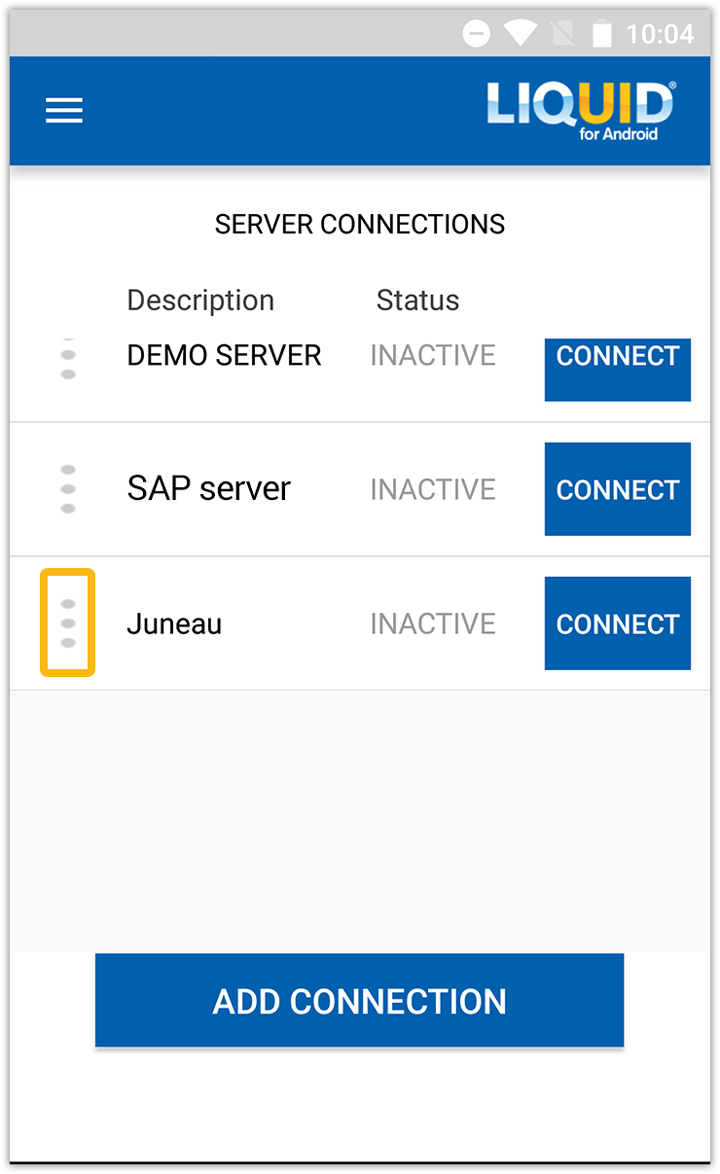Open the hamburger navigation menu

pyautogui.click(x=64, y=110)
